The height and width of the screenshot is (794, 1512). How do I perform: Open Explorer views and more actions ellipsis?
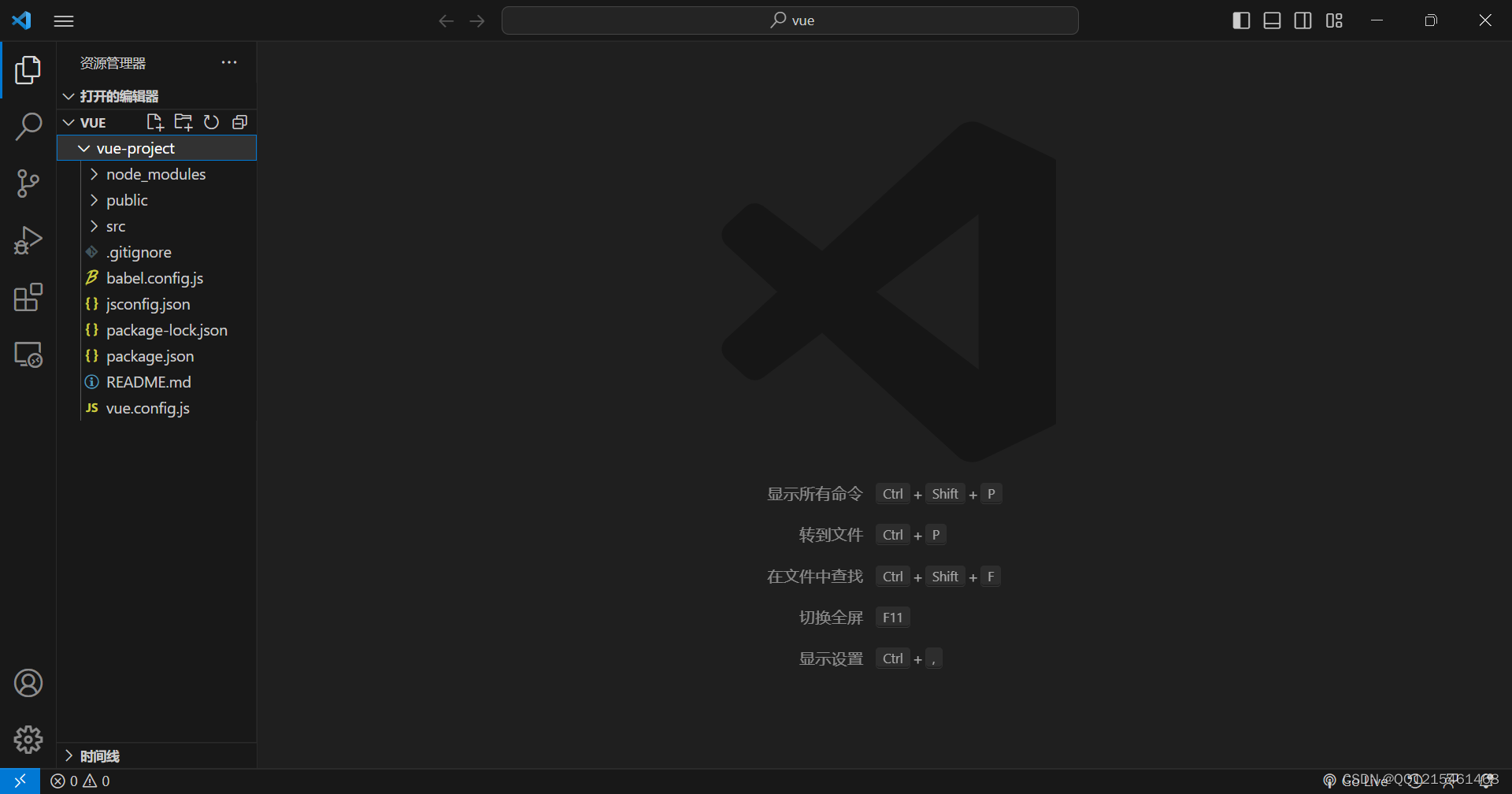coord(229,62)
